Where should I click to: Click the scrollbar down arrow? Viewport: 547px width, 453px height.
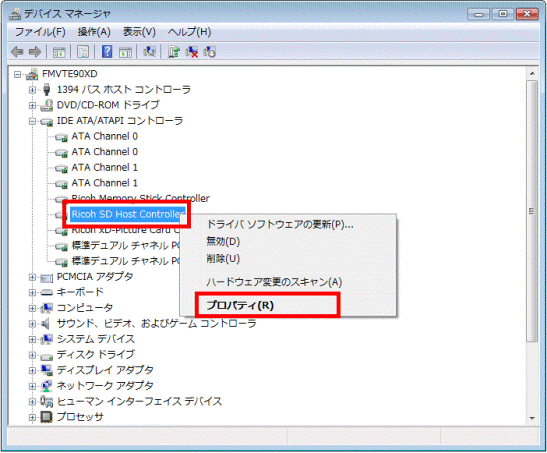pyautogui.click(x=532, y=418)
